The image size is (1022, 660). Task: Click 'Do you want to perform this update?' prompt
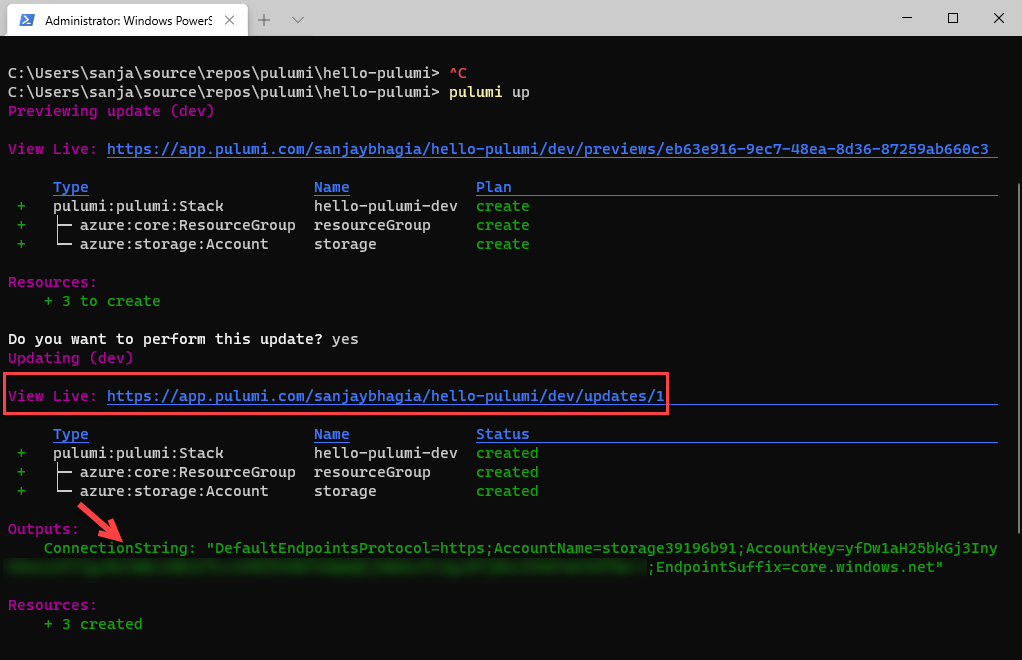pyautogui.click(x=165, y=339)
